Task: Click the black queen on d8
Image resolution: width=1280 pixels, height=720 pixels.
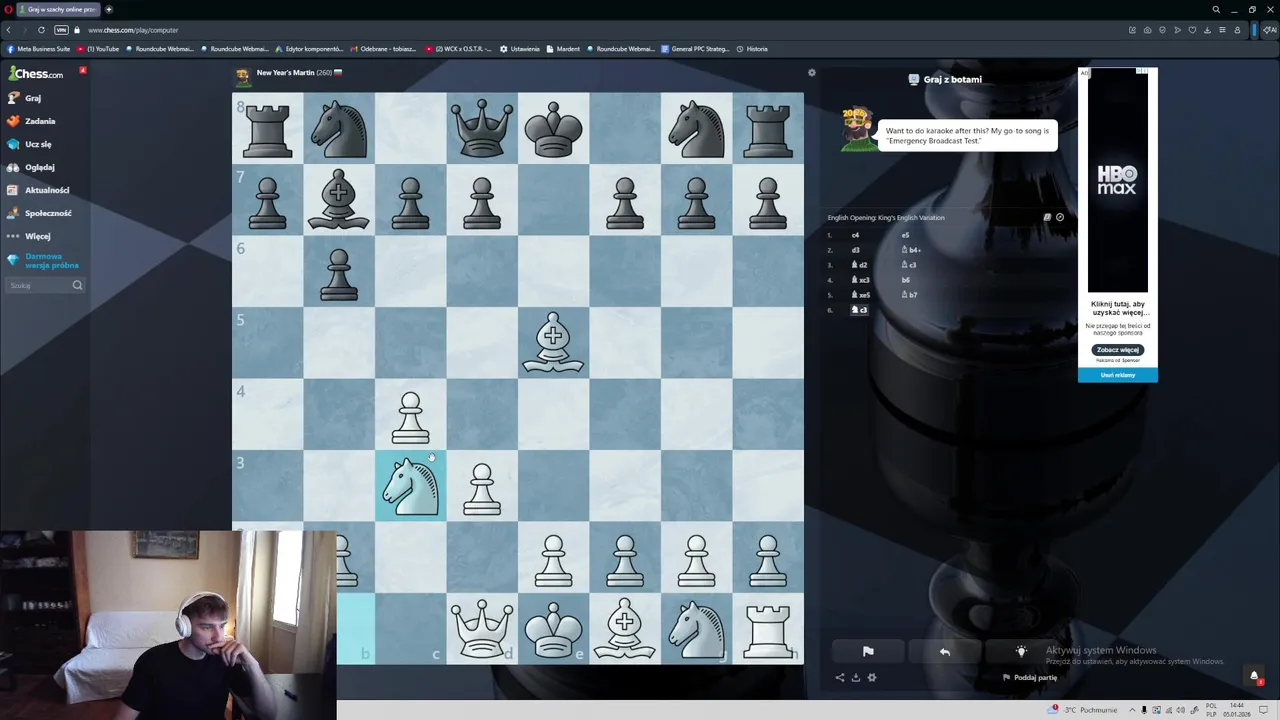Action: (x=482, y=128)
